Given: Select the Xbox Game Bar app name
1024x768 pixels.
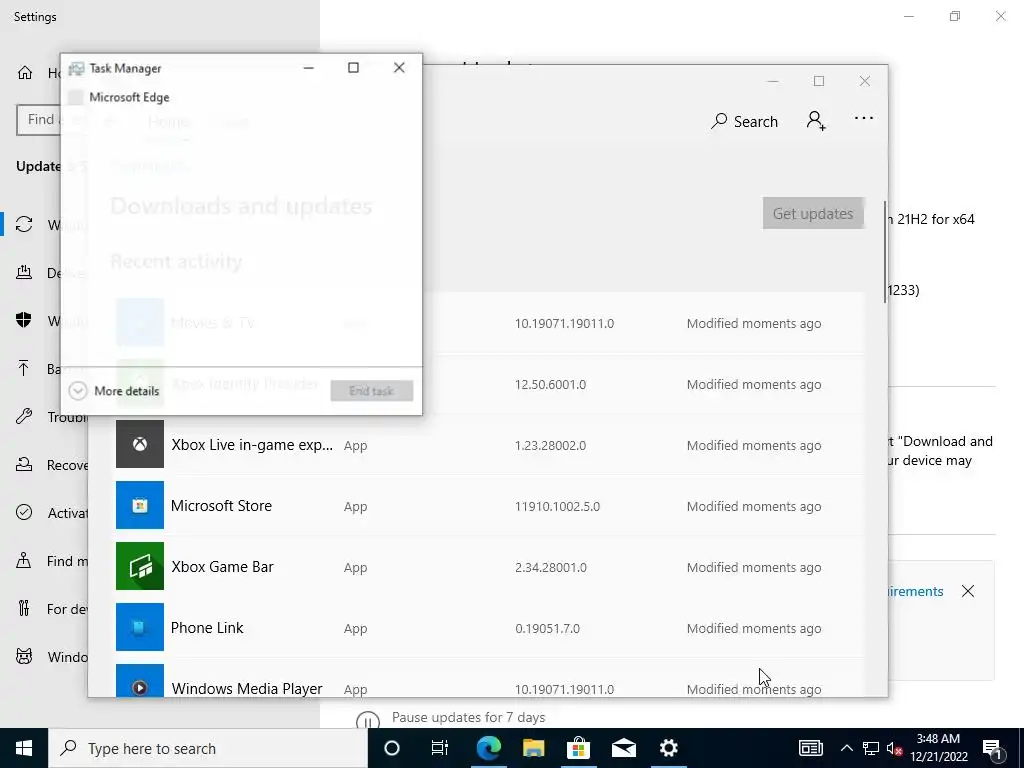Looking at the screenshot, I should 222,566.
